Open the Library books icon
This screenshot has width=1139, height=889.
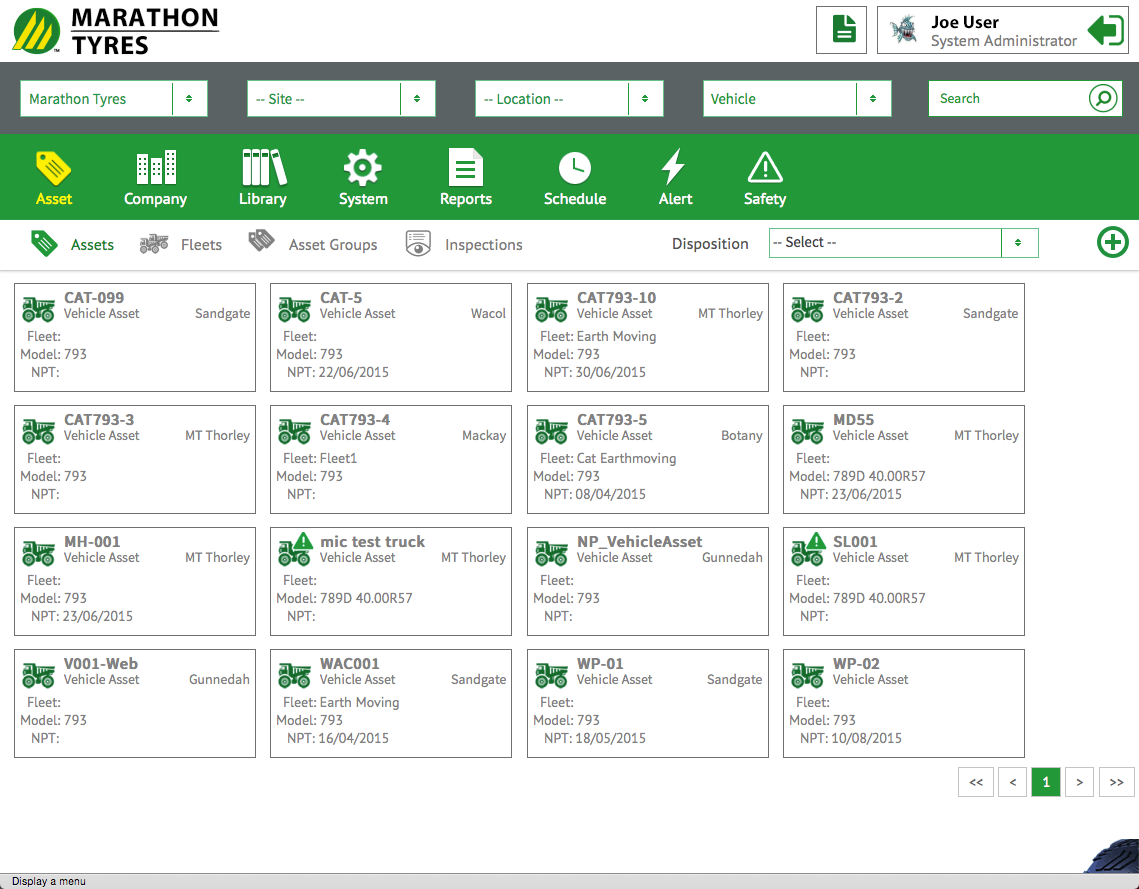[263, 169]
